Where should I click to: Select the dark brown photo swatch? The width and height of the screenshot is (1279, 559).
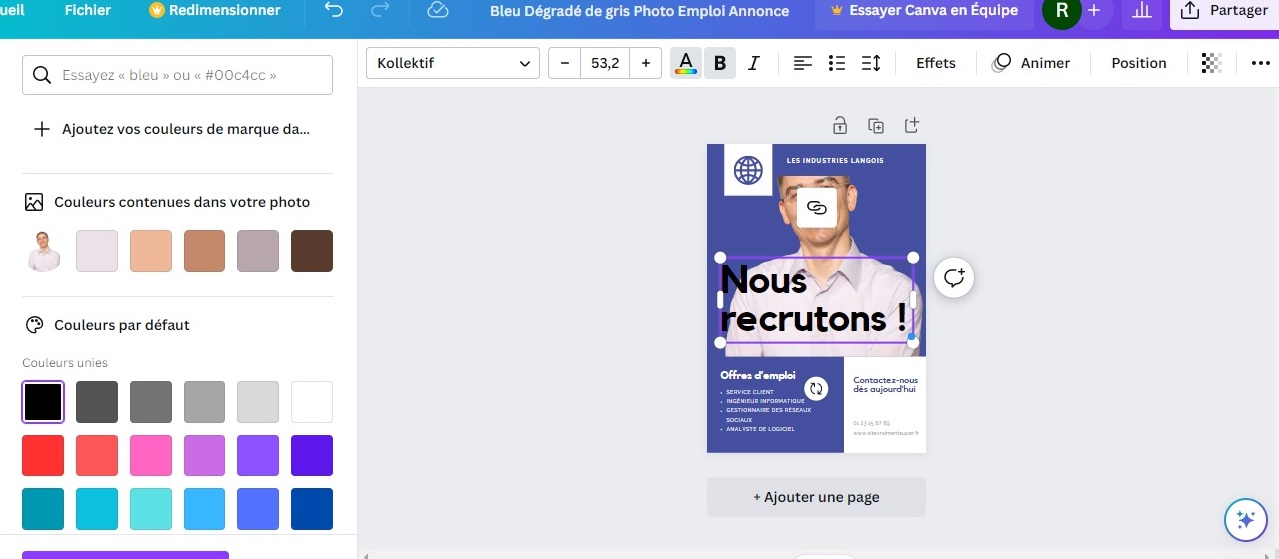(312, 251)
